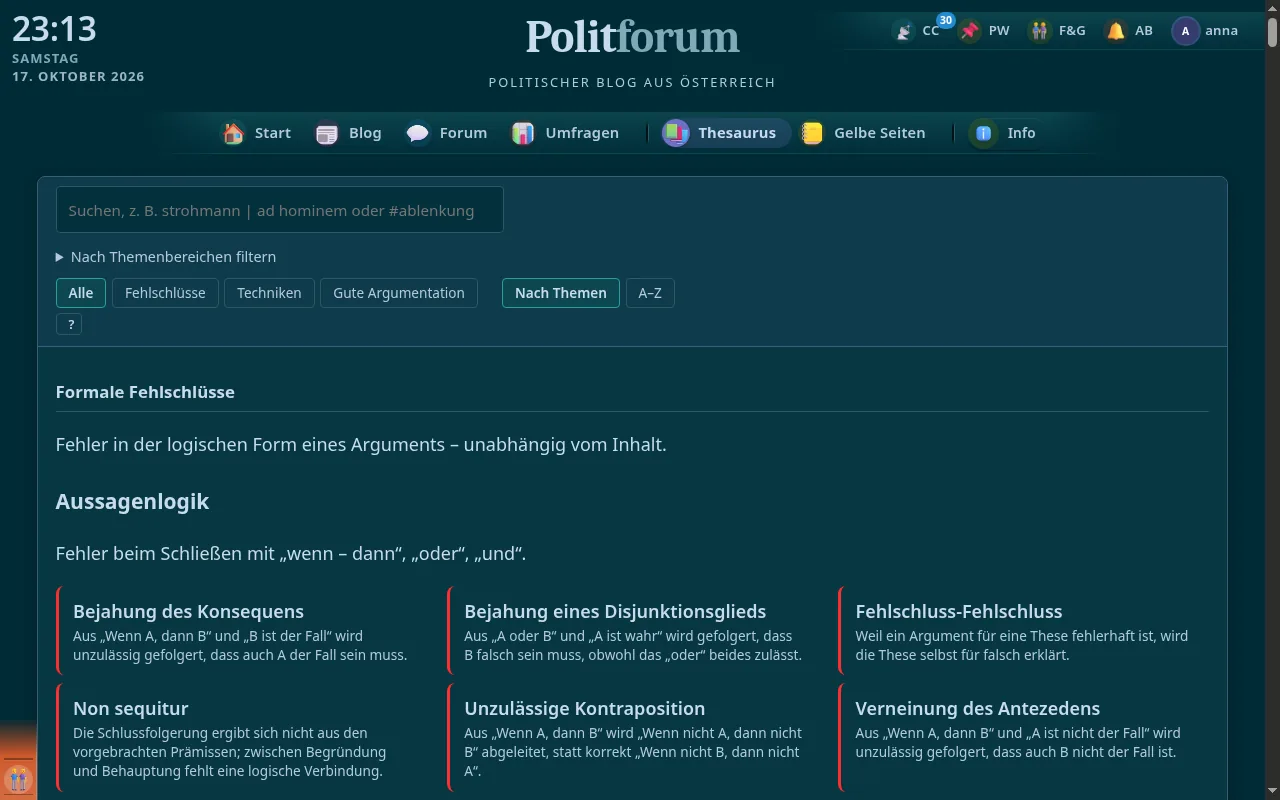Click the question mark help button
The image size is (1280, 800).
69,324
